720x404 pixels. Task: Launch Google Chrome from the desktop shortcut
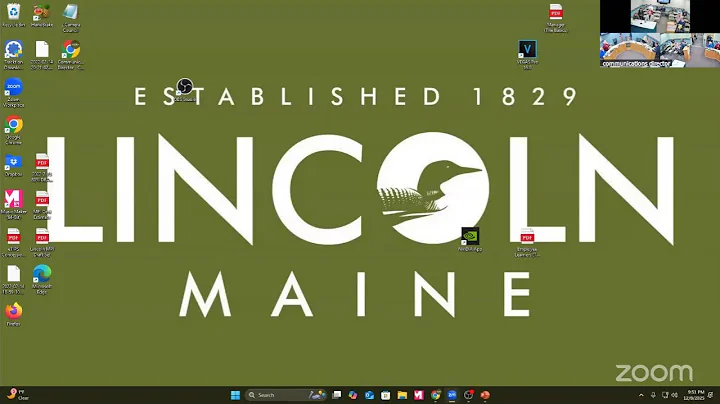coord(13,130)
